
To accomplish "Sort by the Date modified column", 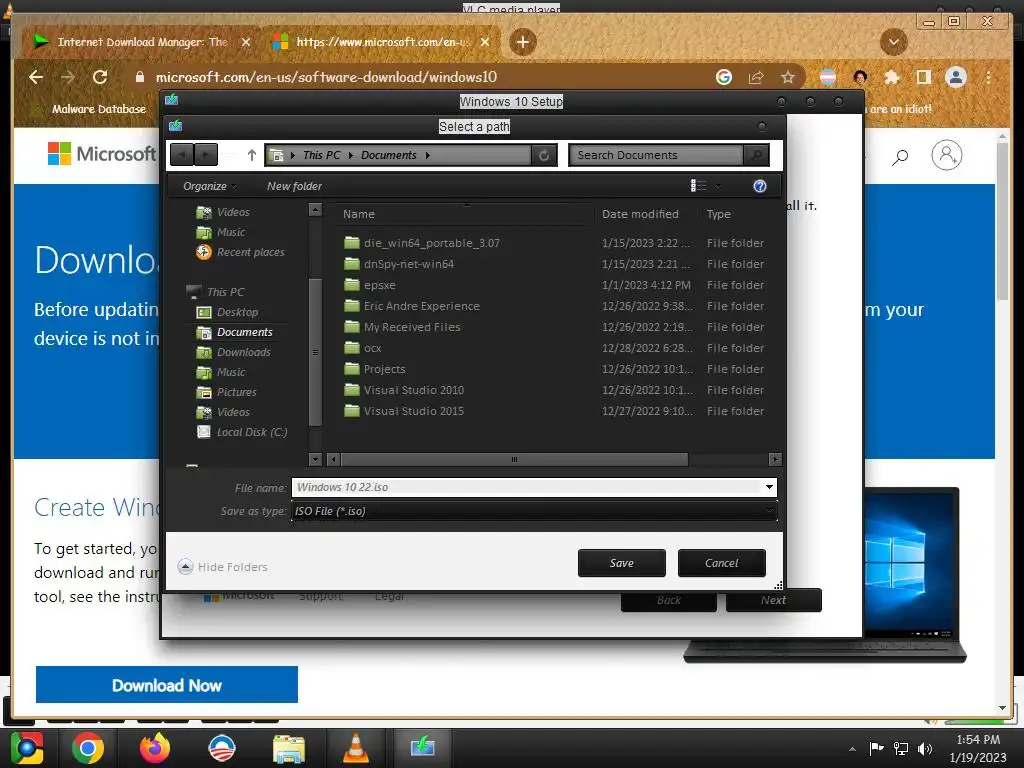I will pyautogui.click(x=640, y=214).
